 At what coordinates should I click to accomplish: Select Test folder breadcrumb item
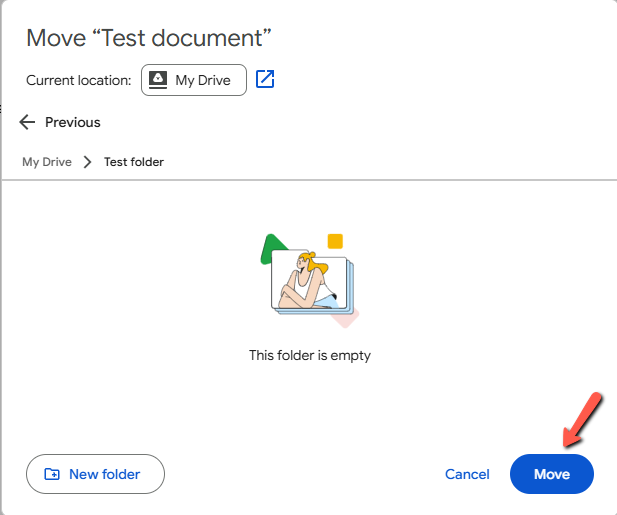click(134, 162)
